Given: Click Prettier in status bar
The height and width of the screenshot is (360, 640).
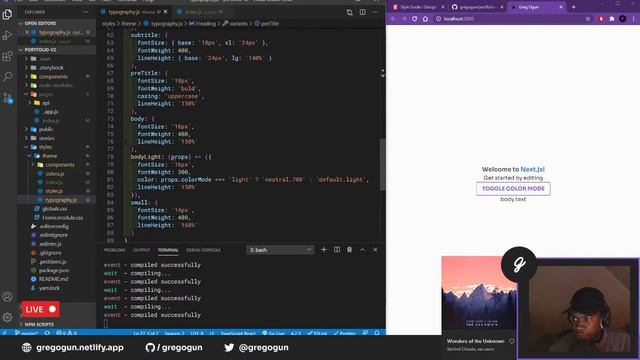Looking at the screenshot, I should point(344,333).
